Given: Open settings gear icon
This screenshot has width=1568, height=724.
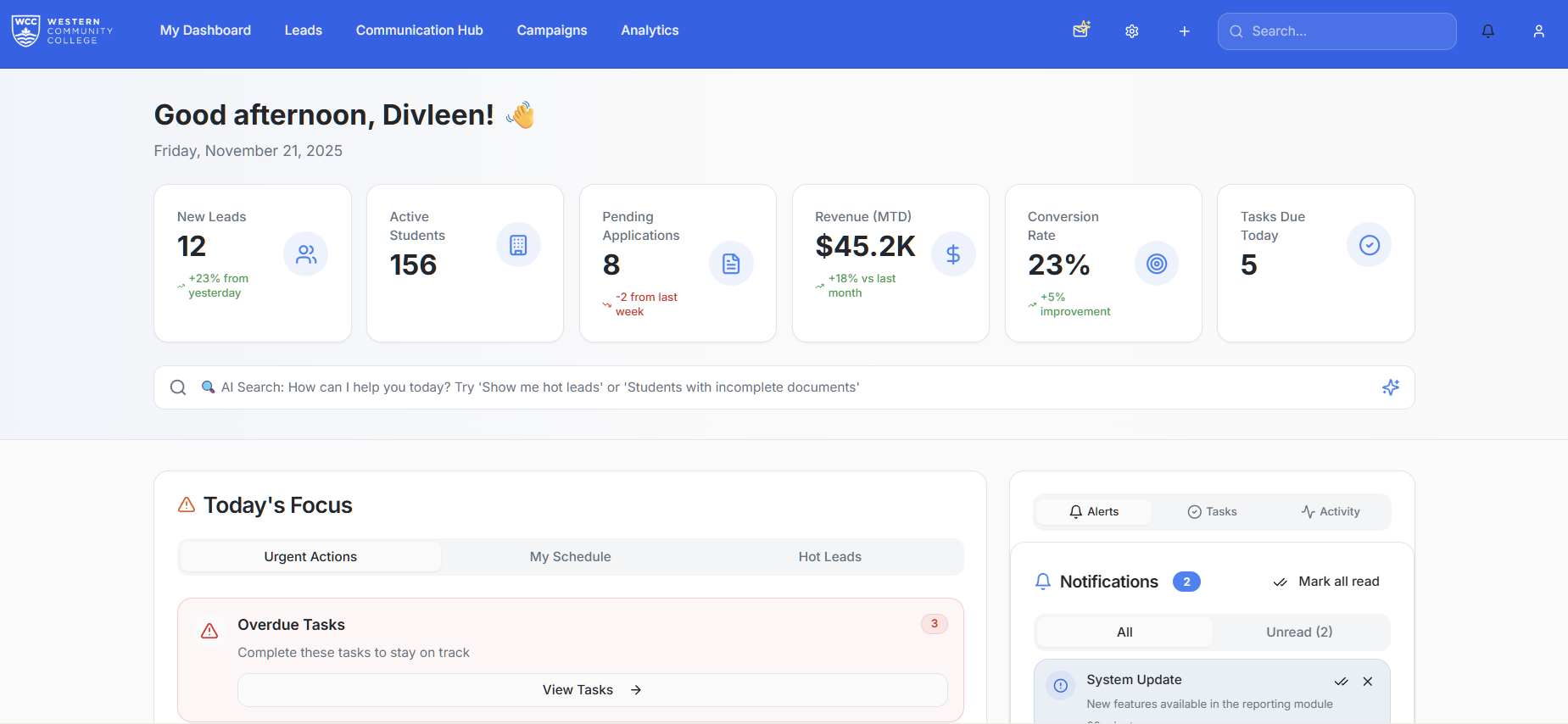Looking at the screenshot, I should pyautogui.click(x=1132, y=31).
